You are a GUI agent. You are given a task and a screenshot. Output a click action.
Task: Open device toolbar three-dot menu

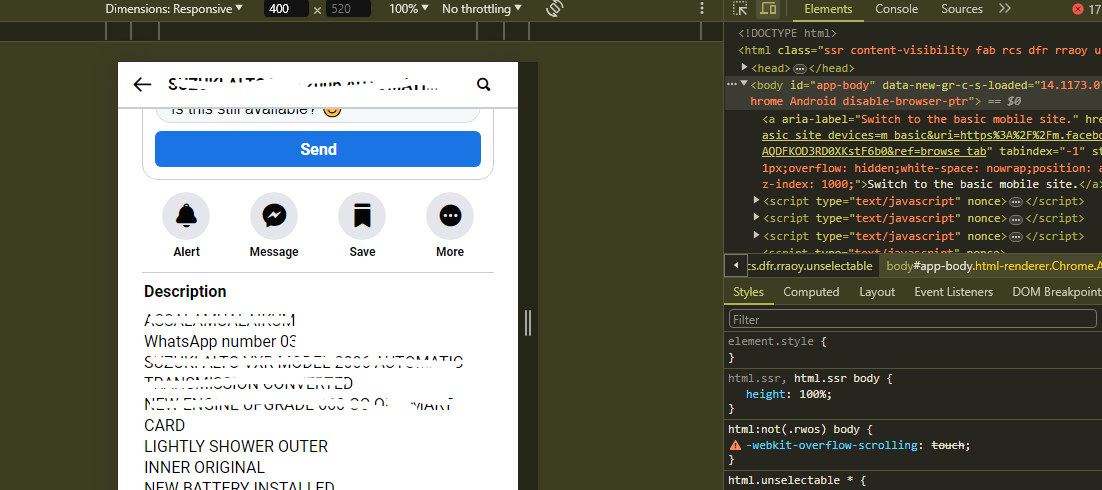701,9
